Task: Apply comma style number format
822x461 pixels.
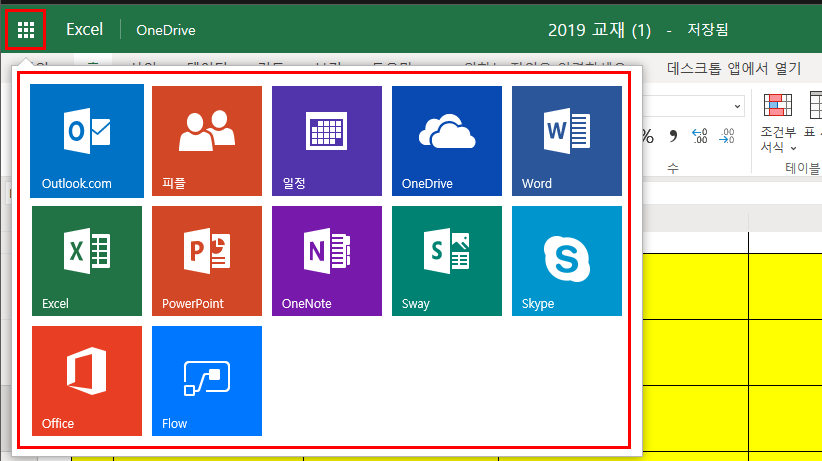Action: [x=673, y=136]
